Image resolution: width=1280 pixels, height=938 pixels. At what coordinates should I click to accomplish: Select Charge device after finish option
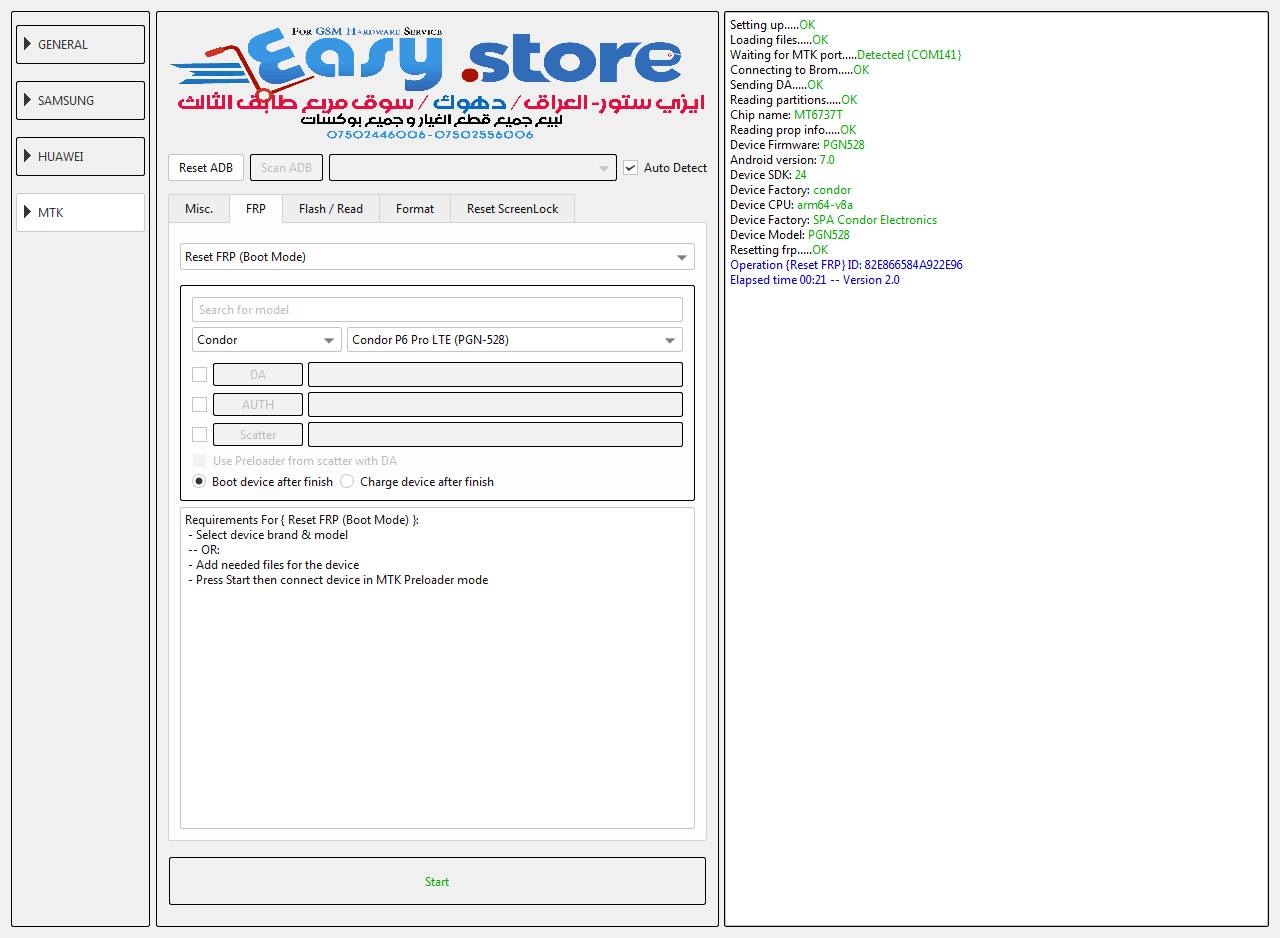pyautogui.click(x=347, y=482)
